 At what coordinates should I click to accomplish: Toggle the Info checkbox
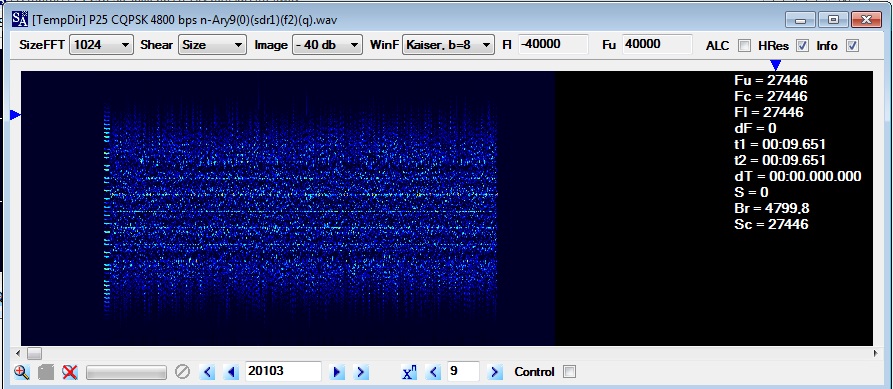coord(853,46)
